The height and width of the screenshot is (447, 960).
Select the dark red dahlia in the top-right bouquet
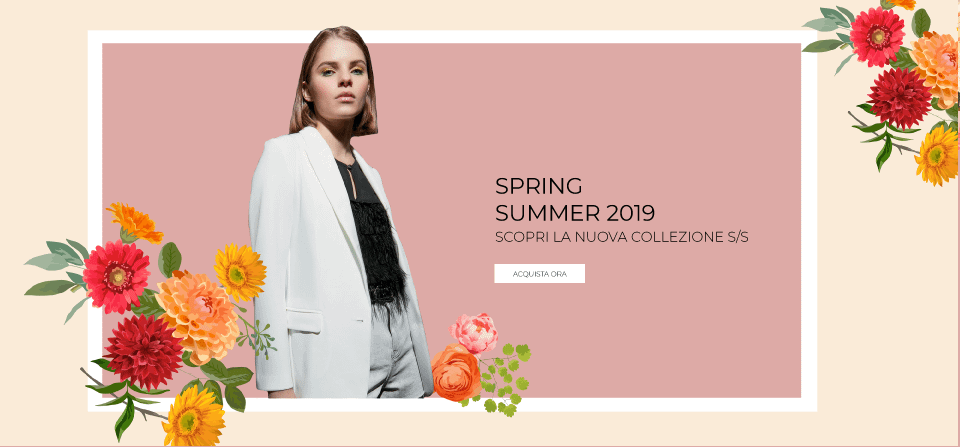pos(899,98)
